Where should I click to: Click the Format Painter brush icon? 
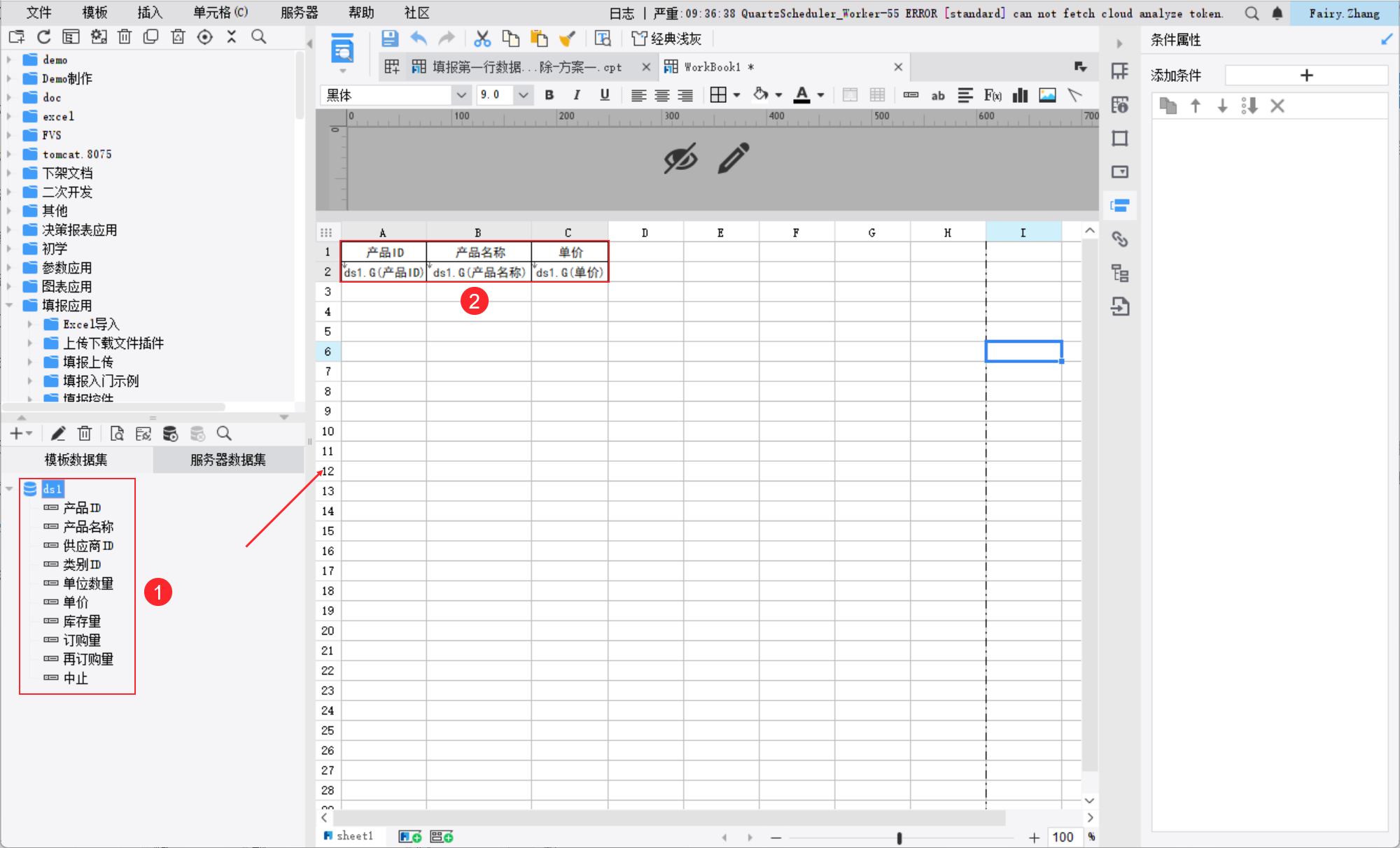click(567, 38)
